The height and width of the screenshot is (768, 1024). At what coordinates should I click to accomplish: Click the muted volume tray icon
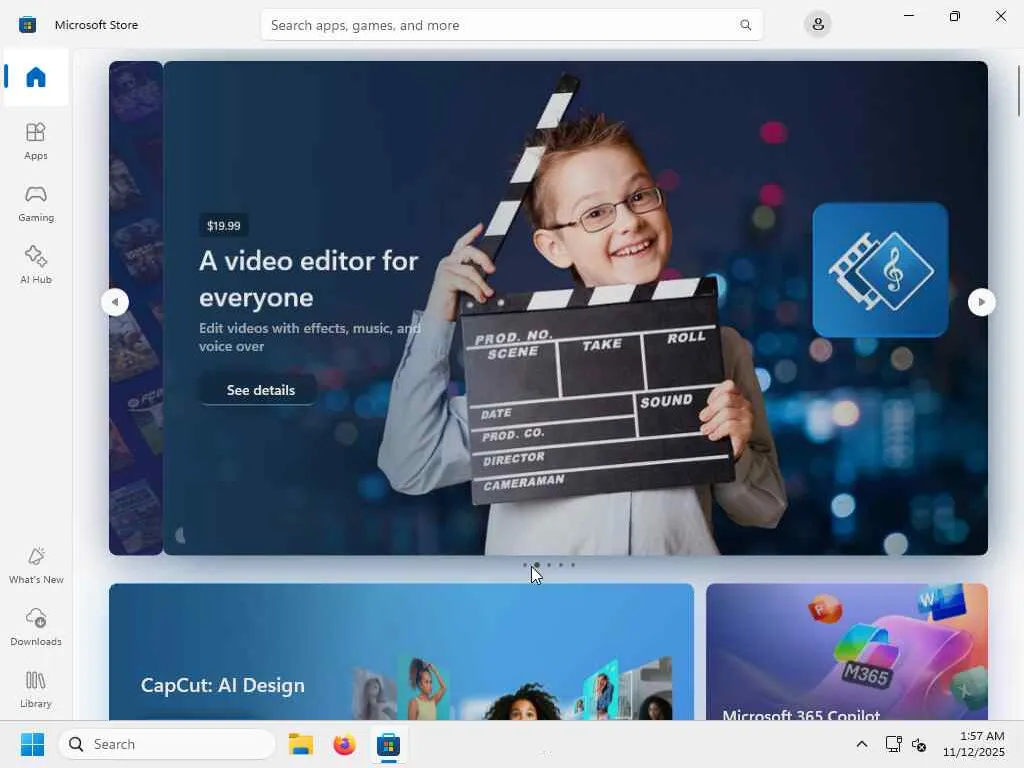point(920,744)
